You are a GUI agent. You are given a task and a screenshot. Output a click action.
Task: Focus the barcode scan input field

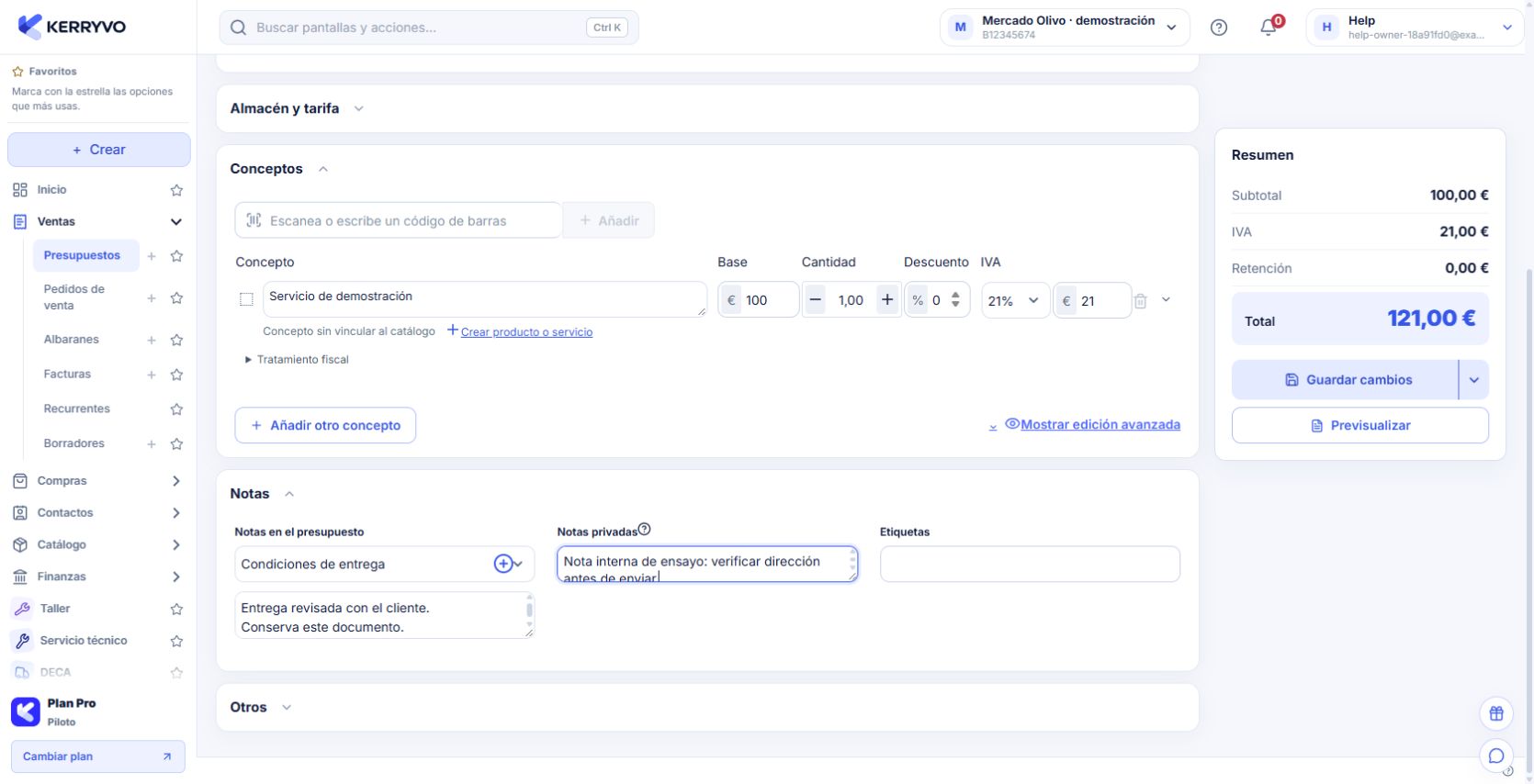point(399,220)
